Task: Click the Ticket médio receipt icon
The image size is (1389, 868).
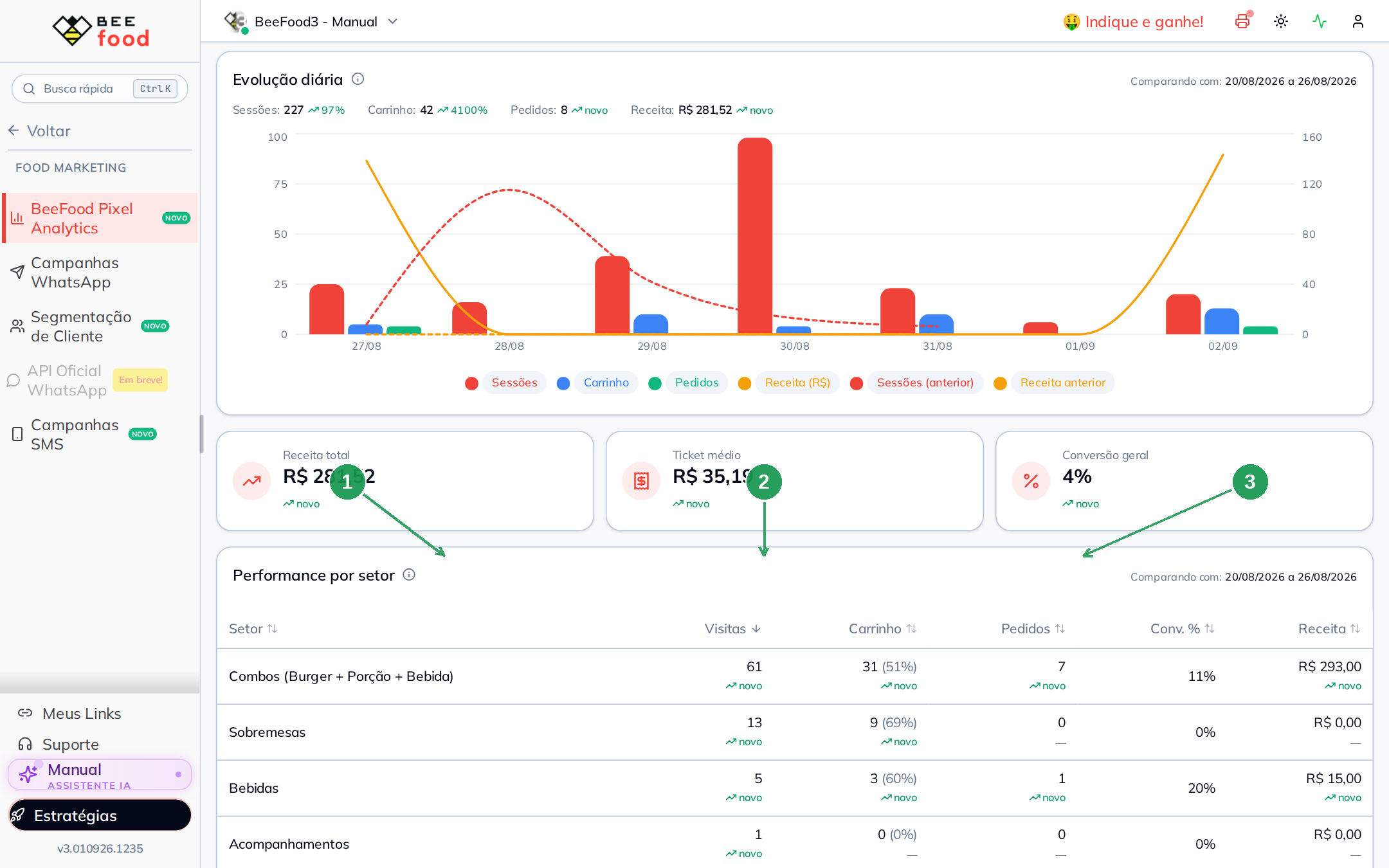Action: [641, 480]
